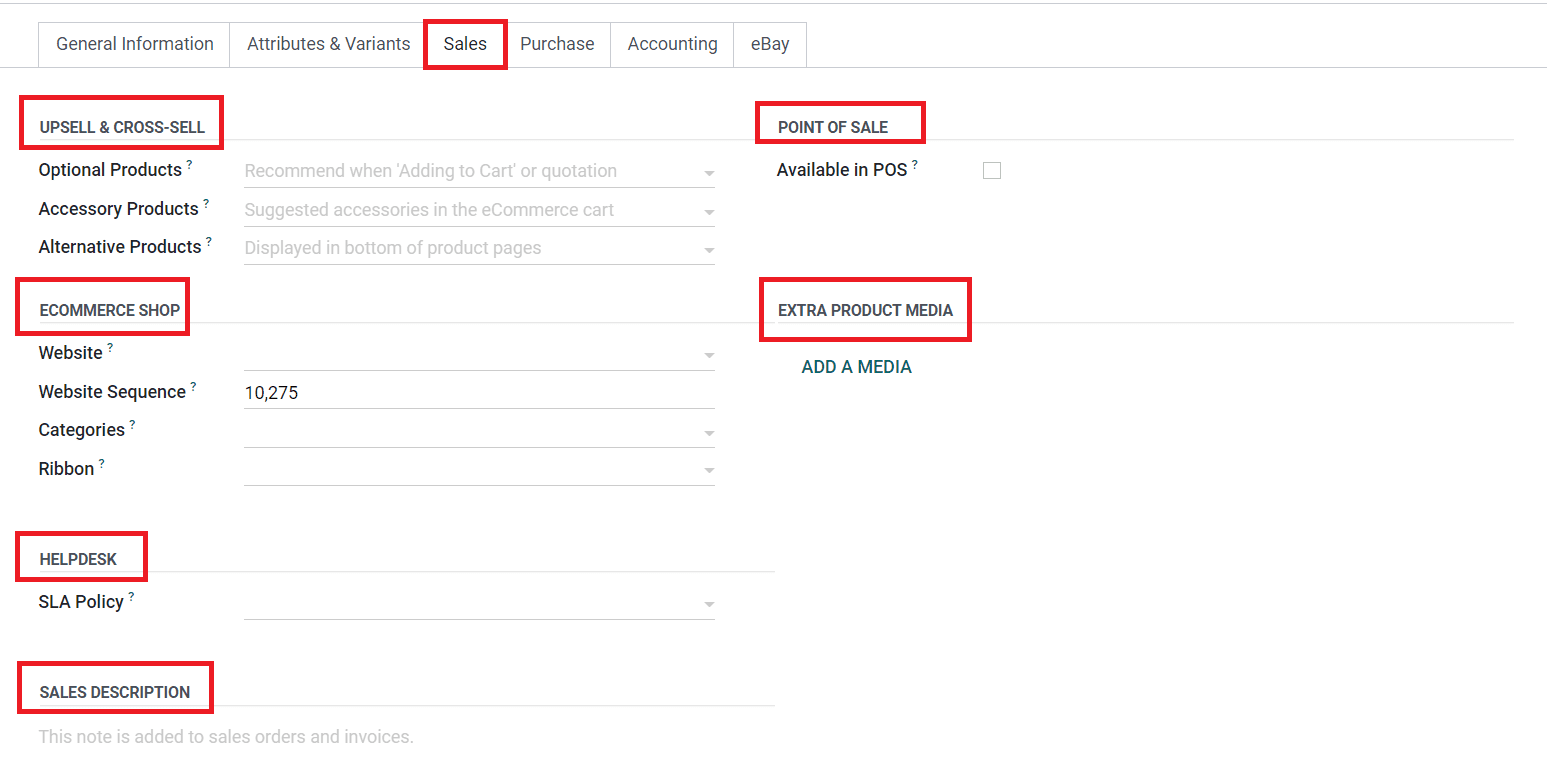The image size is (1547, 769).
Task: Select the Sales tab
Action: click(465, 44)
